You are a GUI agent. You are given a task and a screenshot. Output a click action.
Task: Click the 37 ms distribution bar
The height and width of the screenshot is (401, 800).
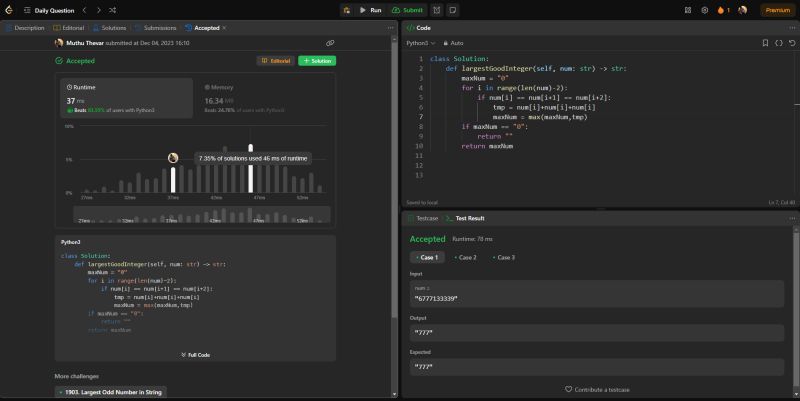click(x=173, y=180)
